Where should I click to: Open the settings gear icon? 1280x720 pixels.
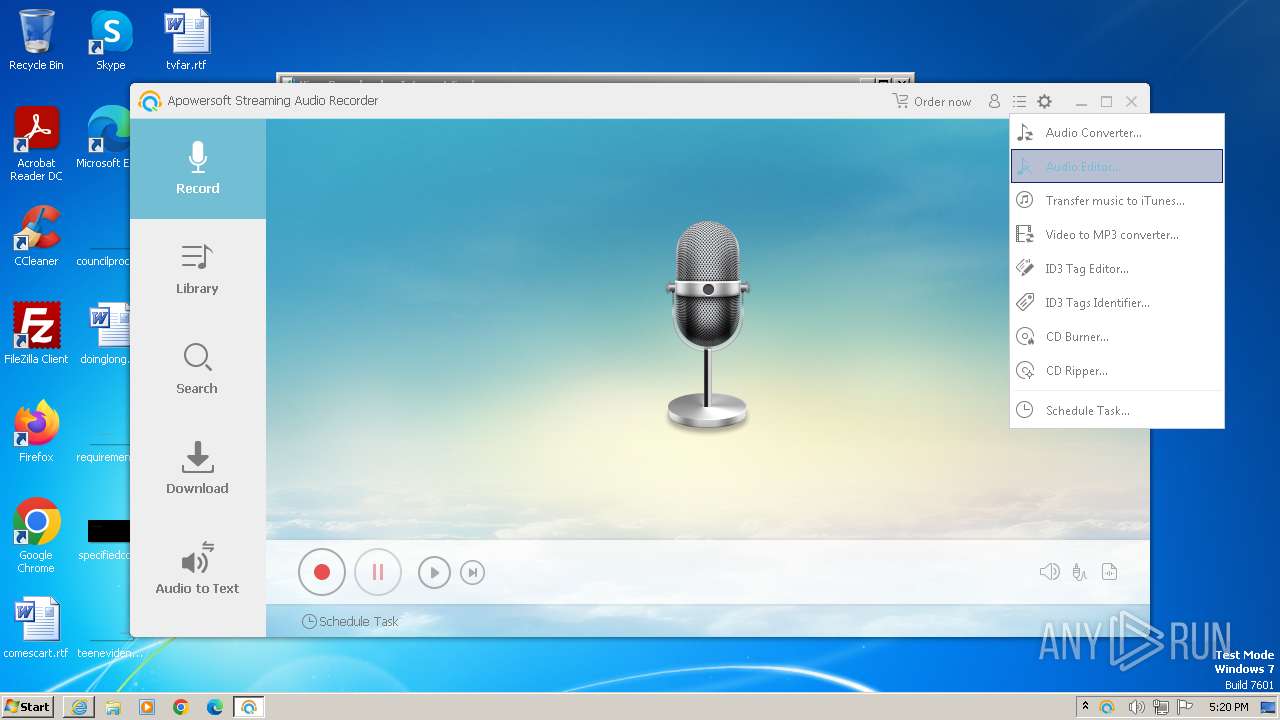[x=1045, y=101]
